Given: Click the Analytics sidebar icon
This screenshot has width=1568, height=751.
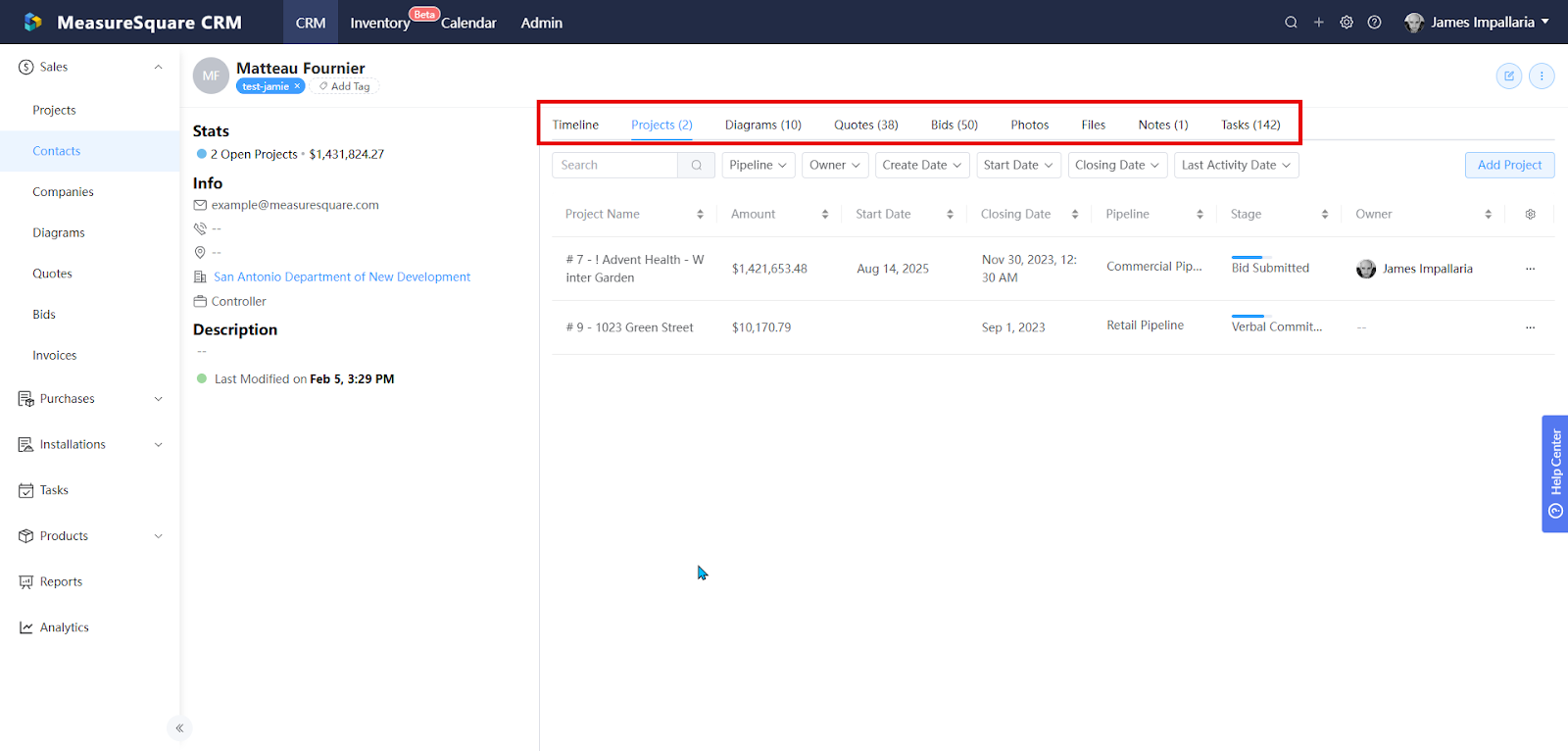Looking at the screenshot, I should tap(26, 627).
